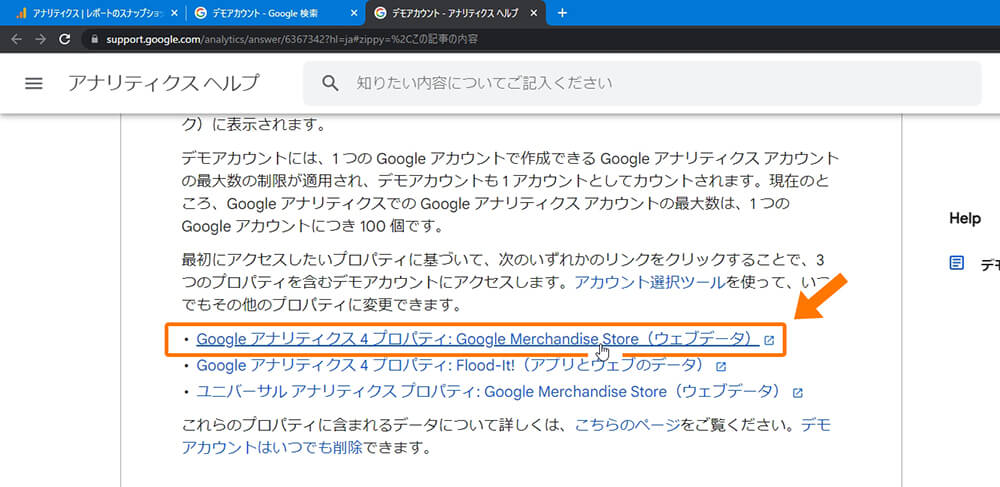Go back to the previous page

[17, 39]
